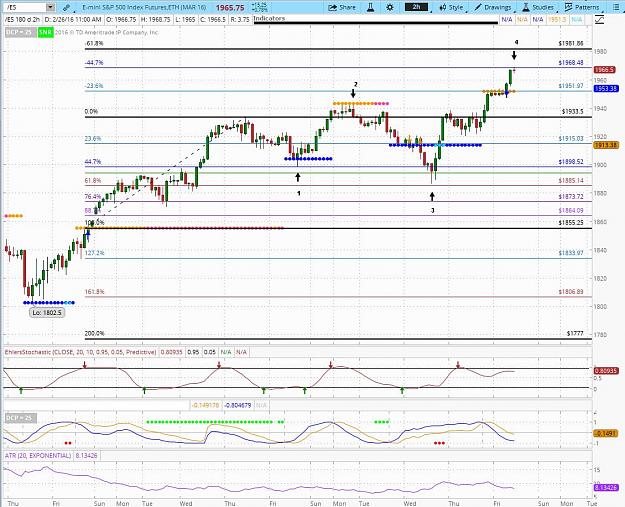This screenshot has height=507, width=625.
Task: Click the Share arrow icon
Action: (x=333, y=7)
